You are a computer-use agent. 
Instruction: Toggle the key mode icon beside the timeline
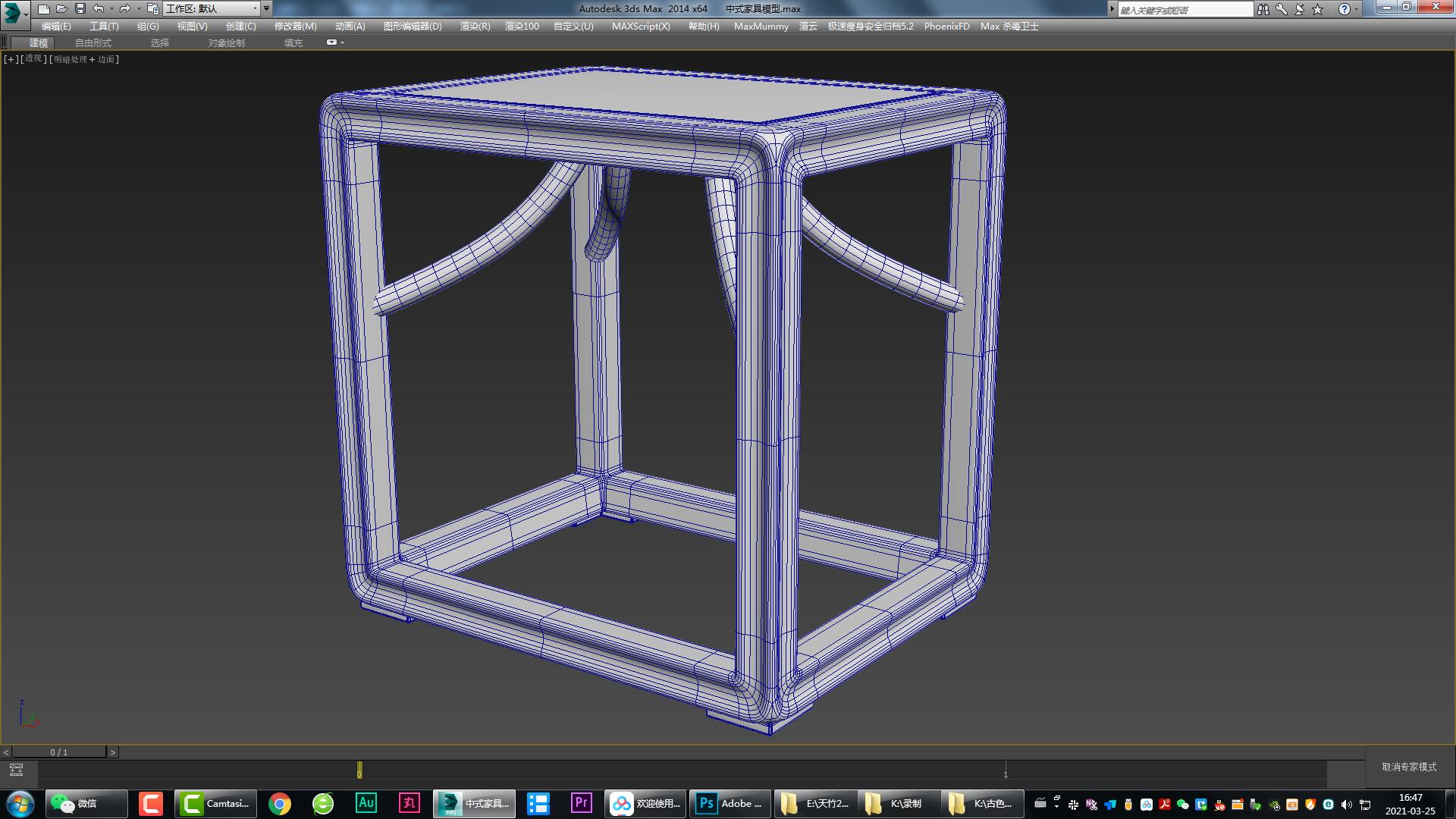point(16,770)
